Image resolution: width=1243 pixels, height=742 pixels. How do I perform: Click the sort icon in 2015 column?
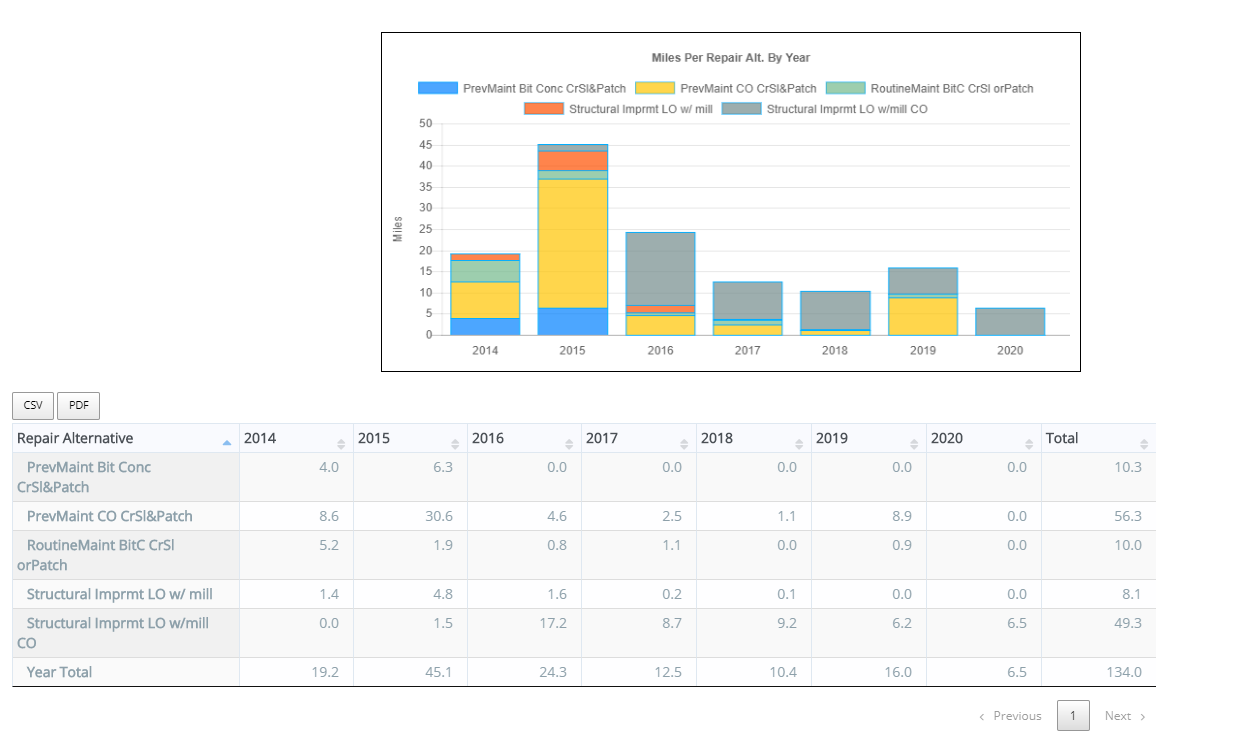coord(455,443)
